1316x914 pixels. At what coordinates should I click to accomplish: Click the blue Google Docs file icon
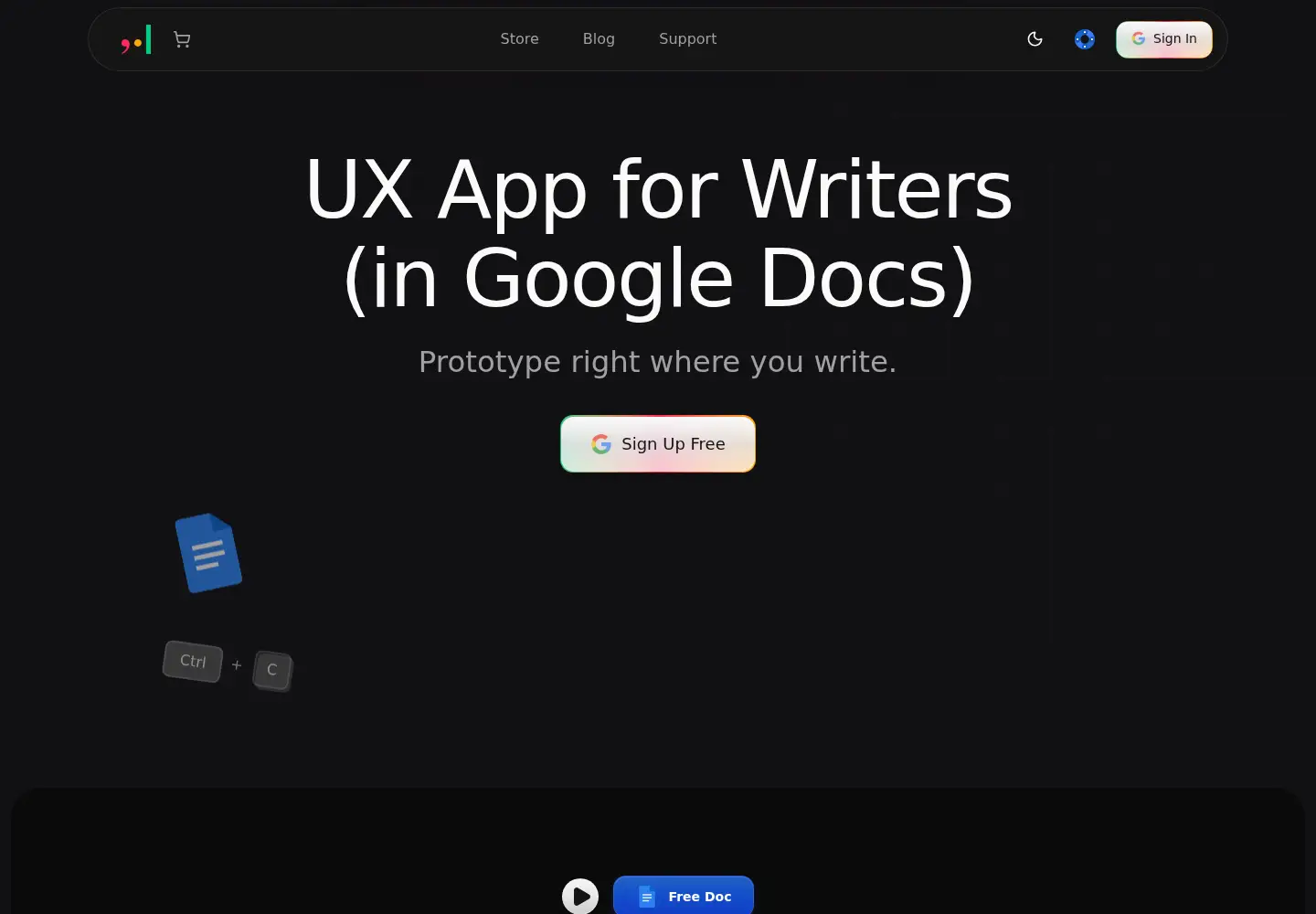(208, 553)
